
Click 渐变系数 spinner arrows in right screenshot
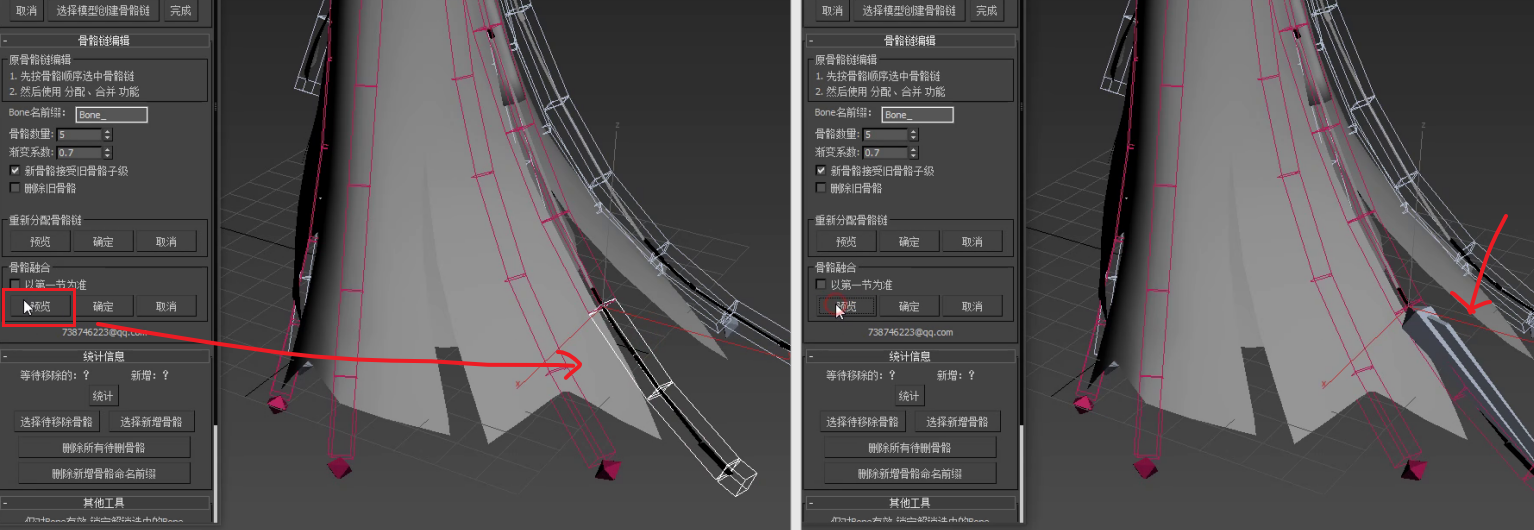click(915, 153)
